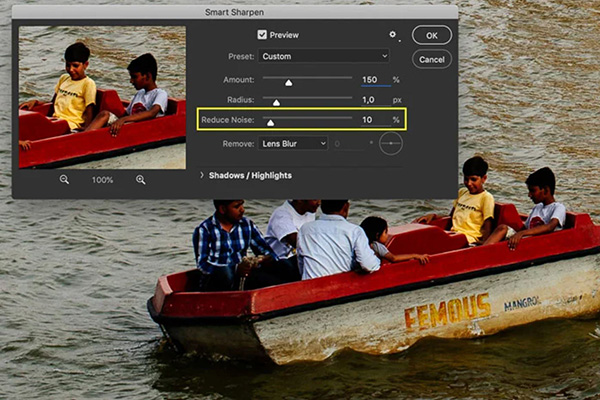Click the Radius slider handle
The image size is (600, 400).
click(x=276, y=102)
